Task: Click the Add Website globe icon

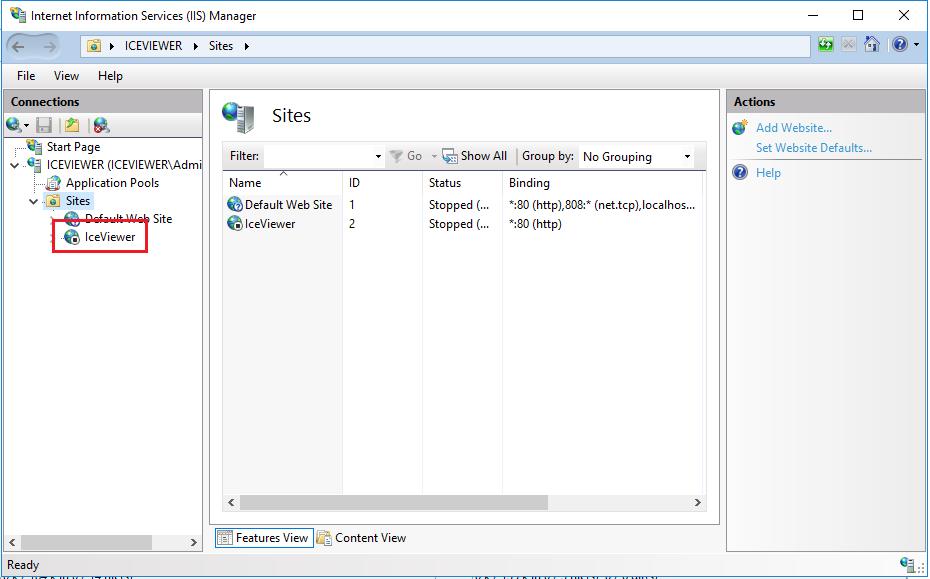Action: pyautogui.click(x=740, y=127)
